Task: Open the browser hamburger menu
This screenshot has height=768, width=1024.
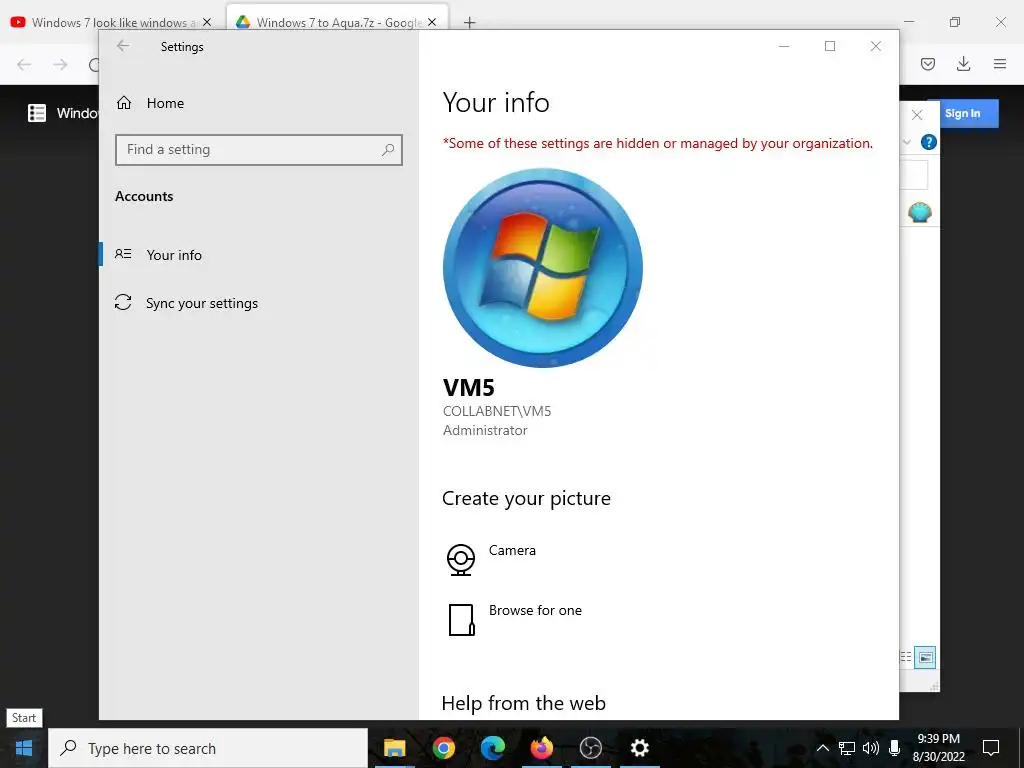Action: coord(1000,64)
